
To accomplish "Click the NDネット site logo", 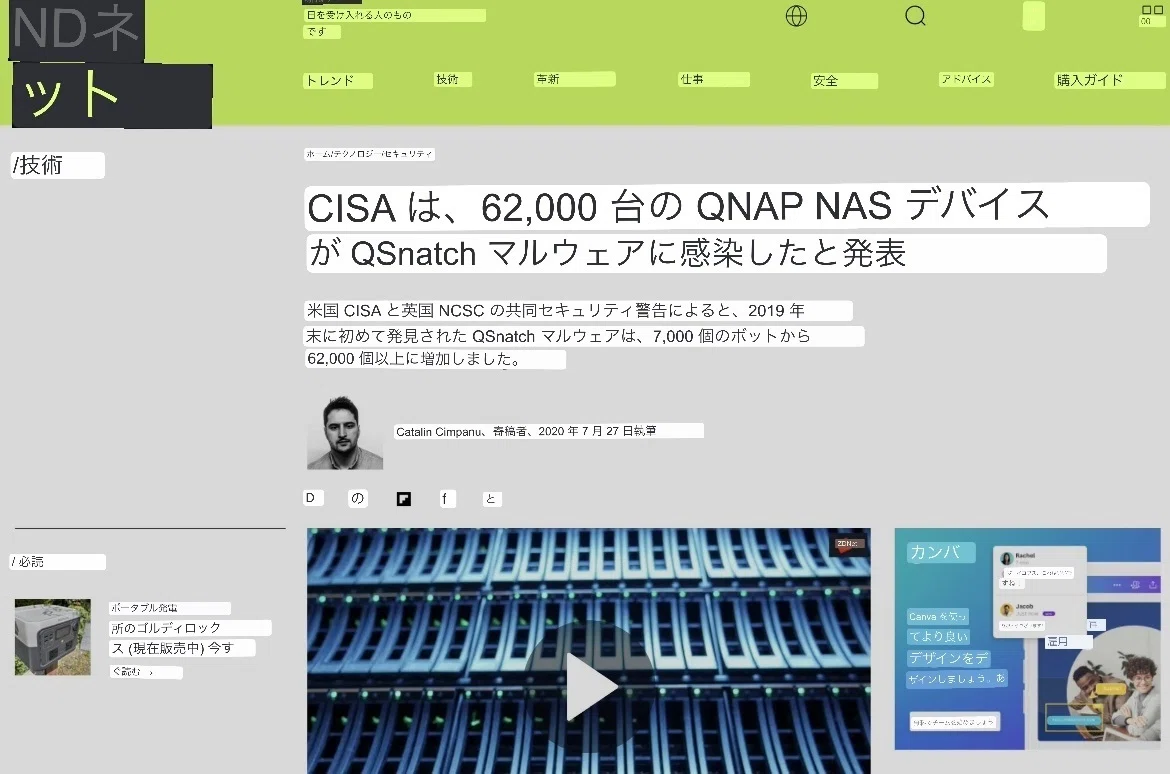I will pyautogui.click(x=112, y=64).
